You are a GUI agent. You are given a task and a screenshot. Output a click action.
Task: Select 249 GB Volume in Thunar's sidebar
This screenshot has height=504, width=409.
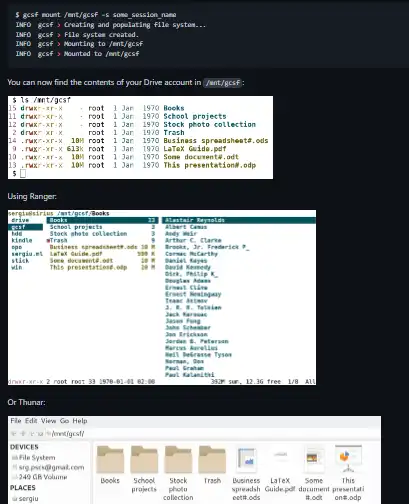[43, 477]
